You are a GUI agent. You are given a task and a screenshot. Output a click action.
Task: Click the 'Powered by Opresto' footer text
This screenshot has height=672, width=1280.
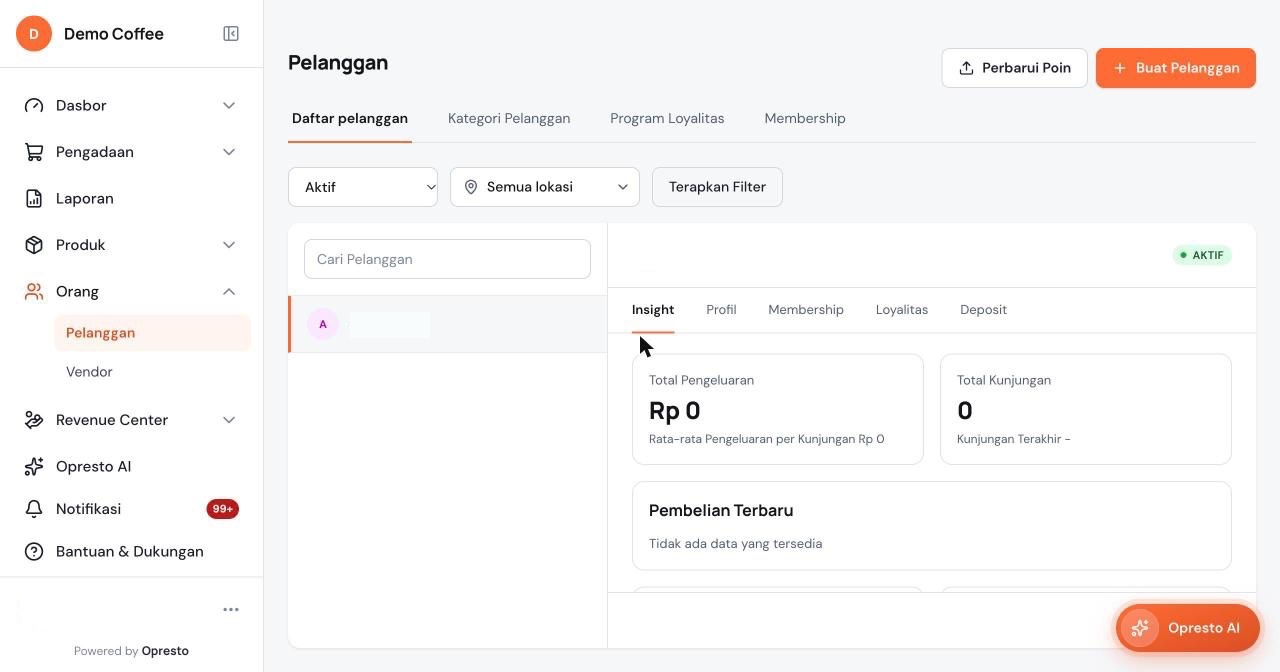[131, 651]
